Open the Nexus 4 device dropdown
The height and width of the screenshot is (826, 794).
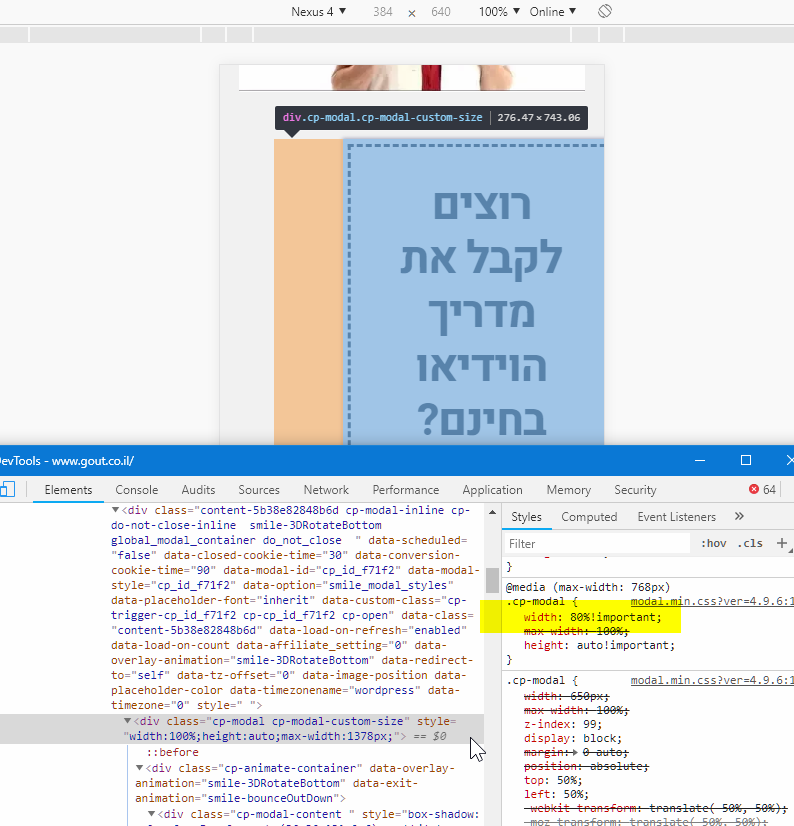pos(318,12)
